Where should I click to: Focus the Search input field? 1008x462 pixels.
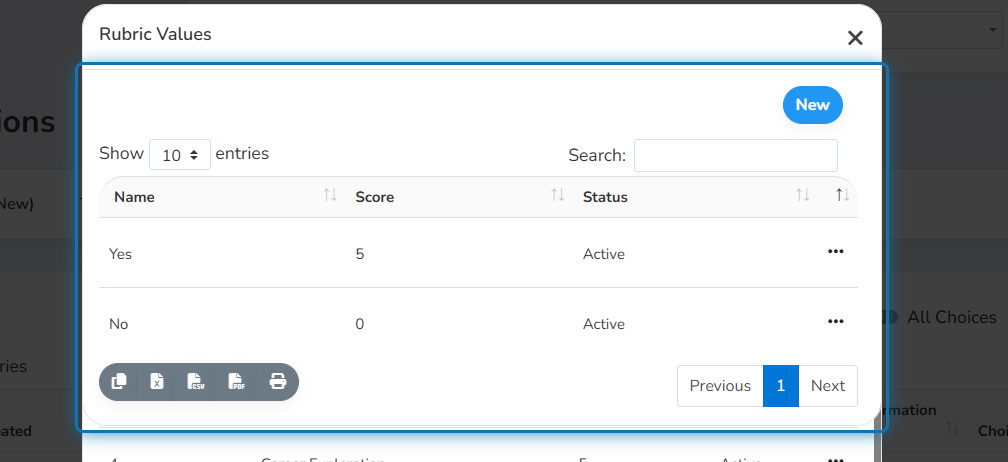click(735, 155)
